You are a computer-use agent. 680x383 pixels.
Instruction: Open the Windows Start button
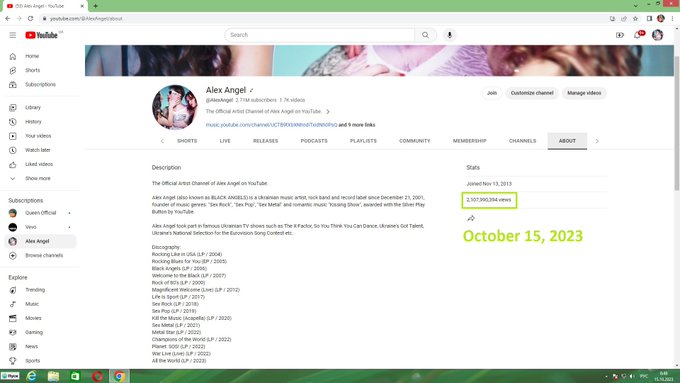click(x=10, y=376)
